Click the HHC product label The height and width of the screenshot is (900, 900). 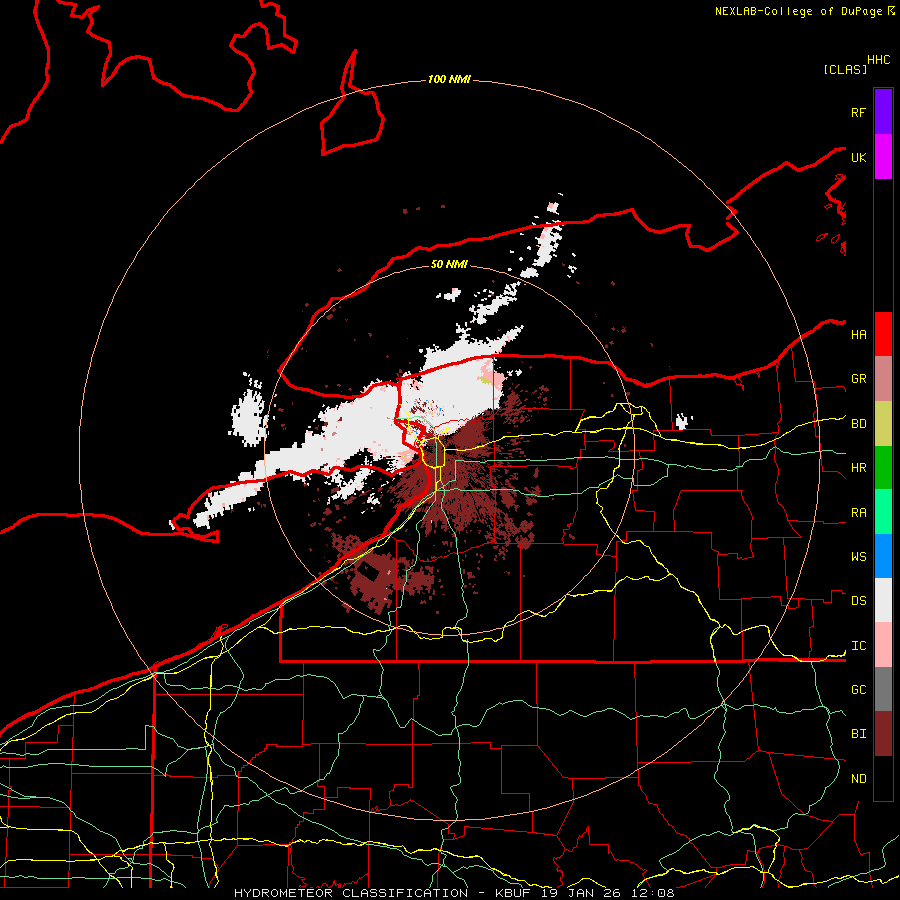click(x=878, y=60)
